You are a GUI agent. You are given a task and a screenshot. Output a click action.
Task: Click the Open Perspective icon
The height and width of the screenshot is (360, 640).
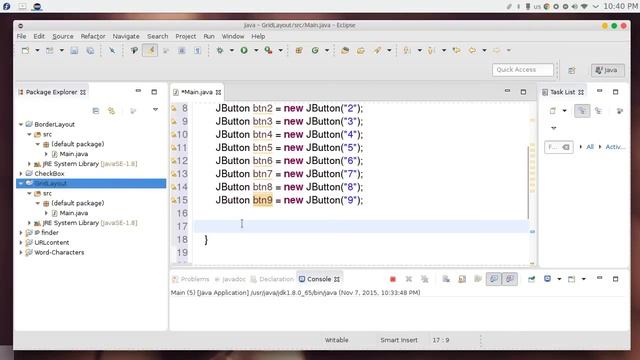[x=572, y=70]
